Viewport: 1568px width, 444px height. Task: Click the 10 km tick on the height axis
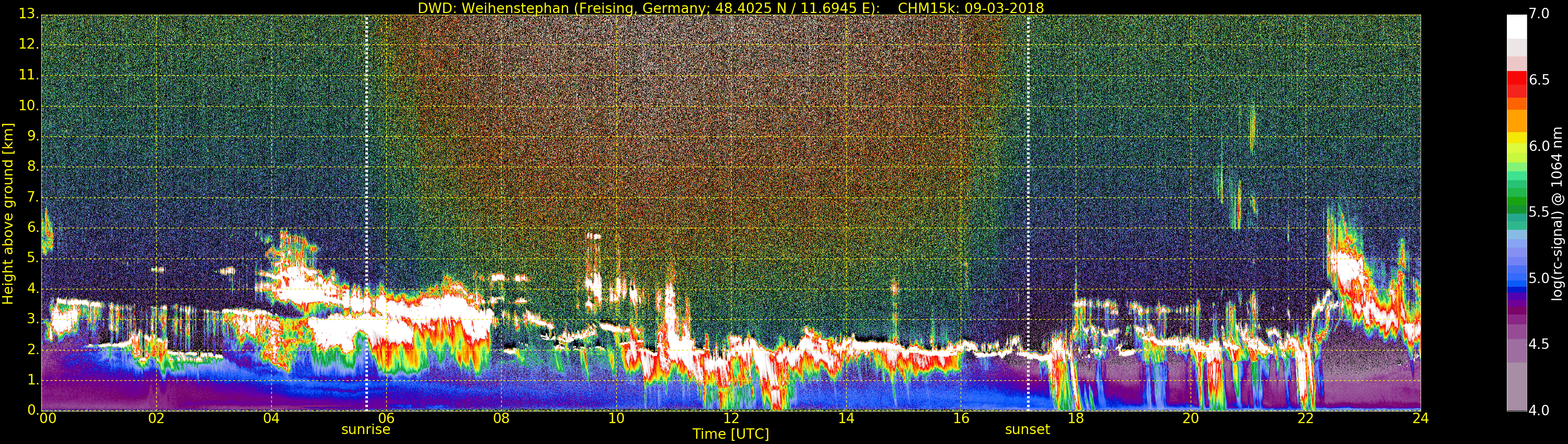(29, 106)
